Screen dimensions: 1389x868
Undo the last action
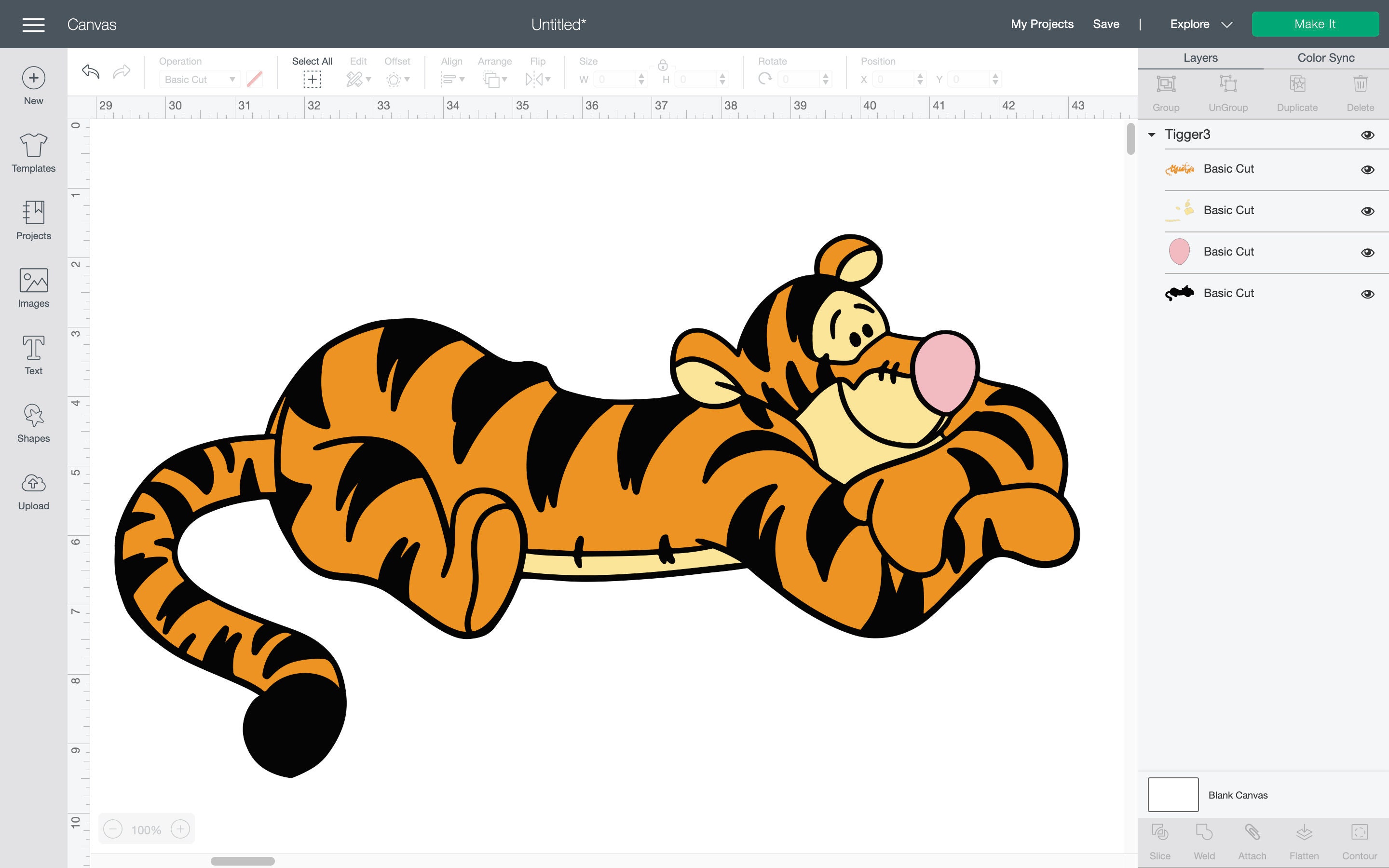[91, 72]
